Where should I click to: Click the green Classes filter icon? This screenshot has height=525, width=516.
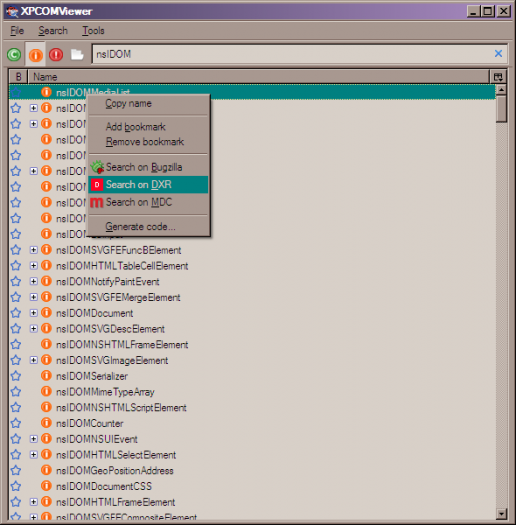(x=14, y=54)
